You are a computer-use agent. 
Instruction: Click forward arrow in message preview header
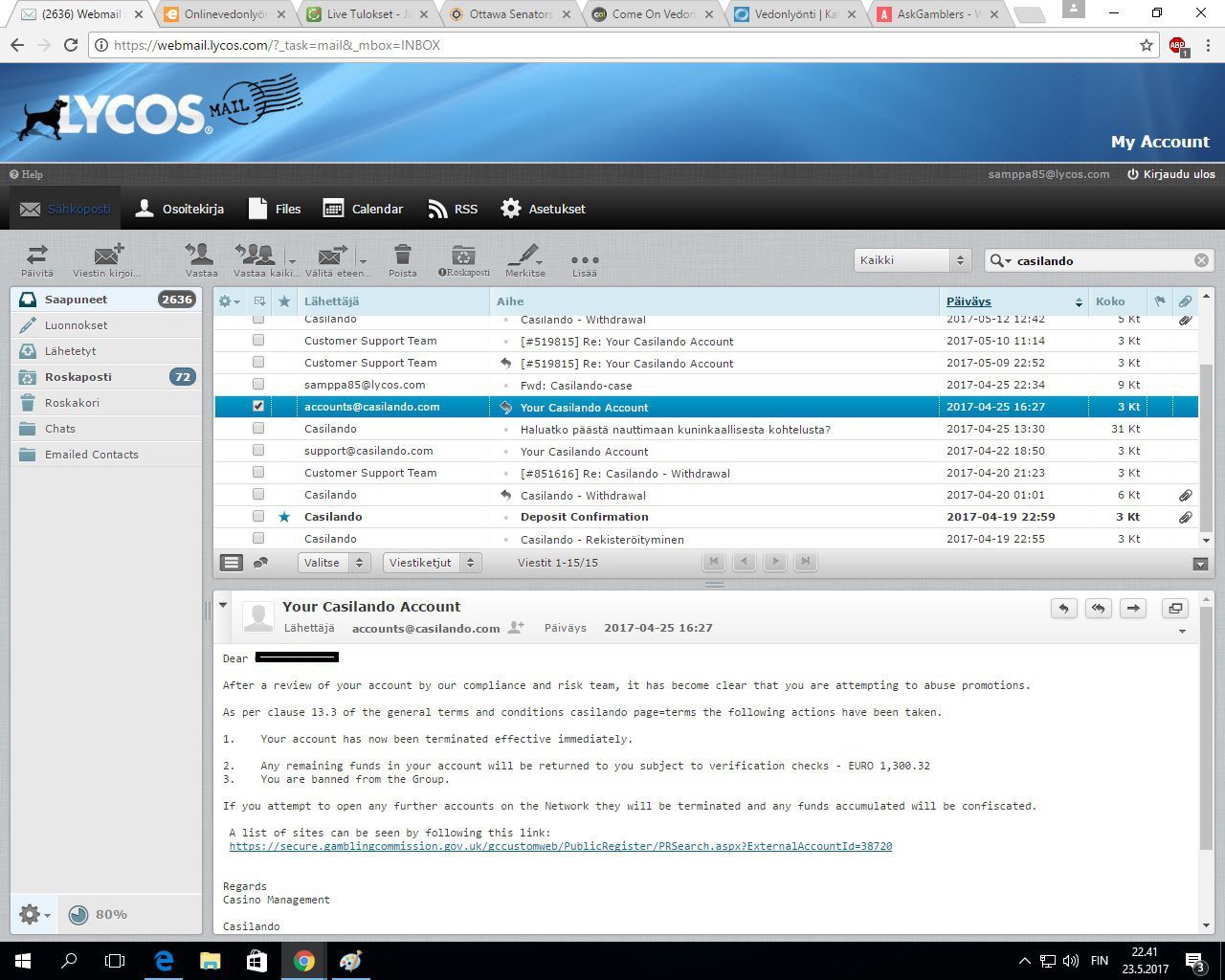coord(1133,608)
